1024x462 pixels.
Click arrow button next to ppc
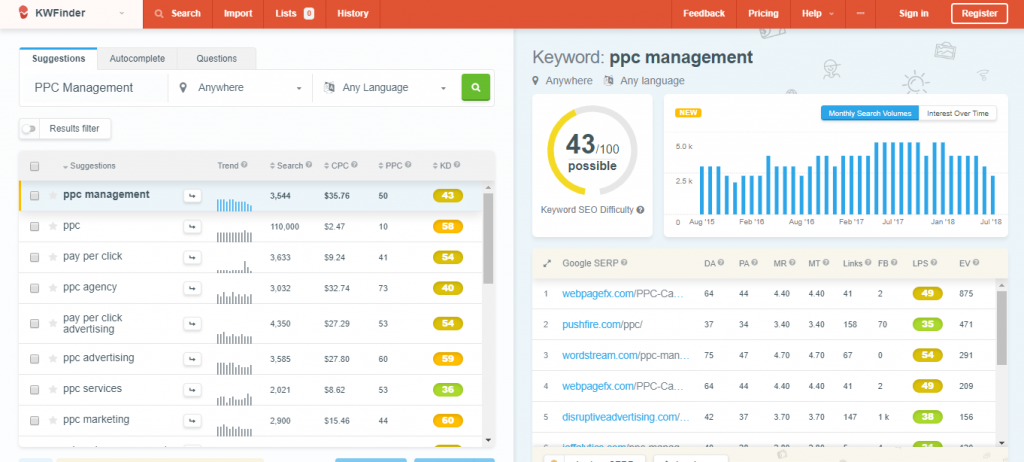pos(192,226)
